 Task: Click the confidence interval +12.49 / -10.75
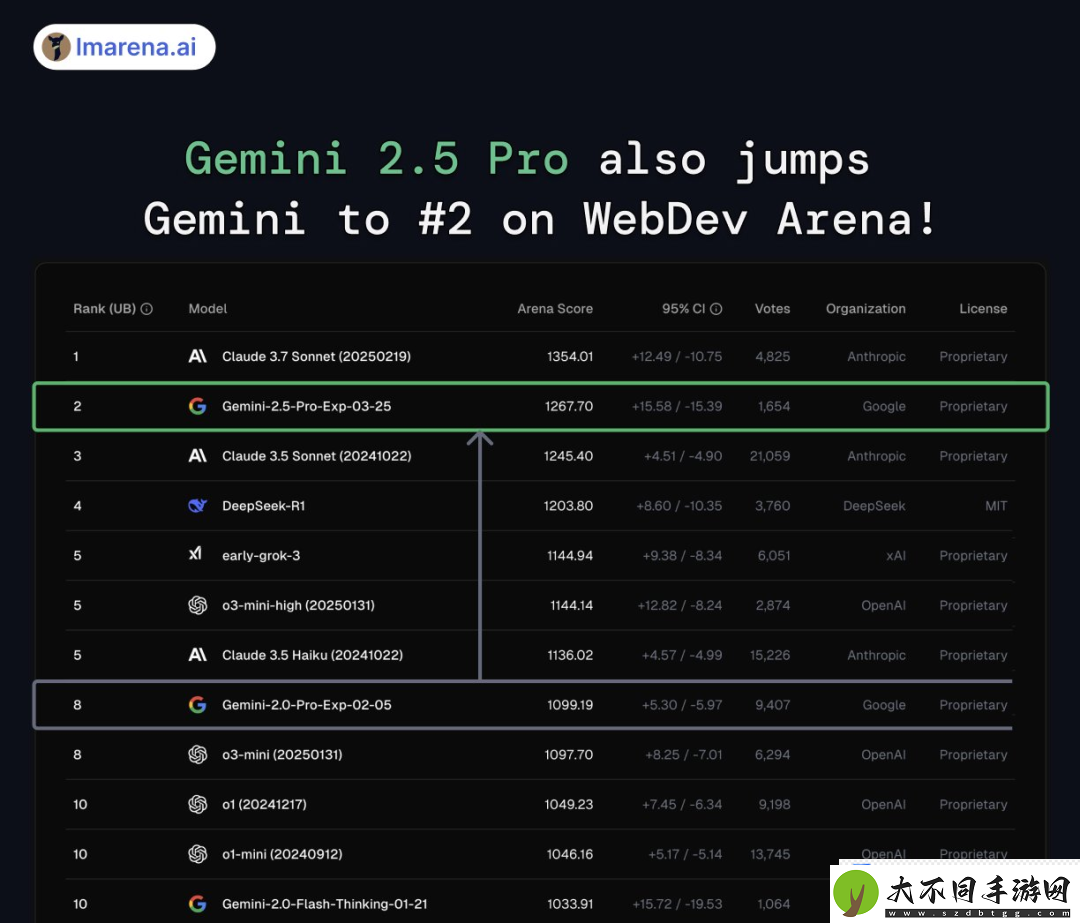click(677, 356)
